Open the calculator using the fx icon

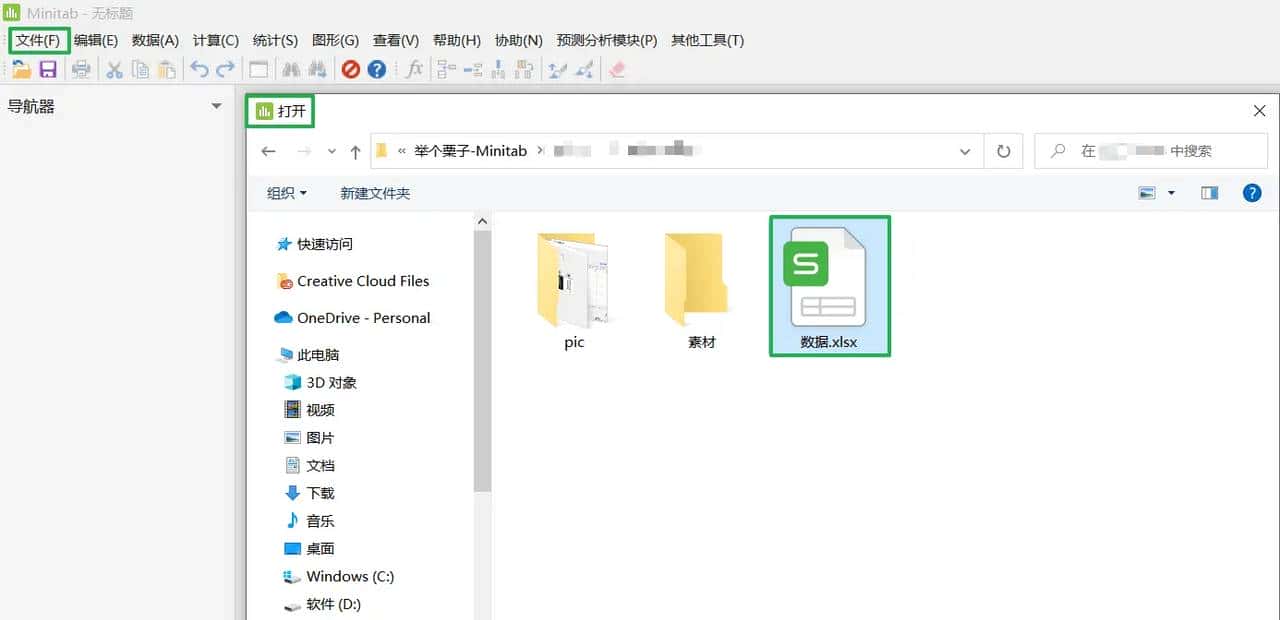pos(414,69)
